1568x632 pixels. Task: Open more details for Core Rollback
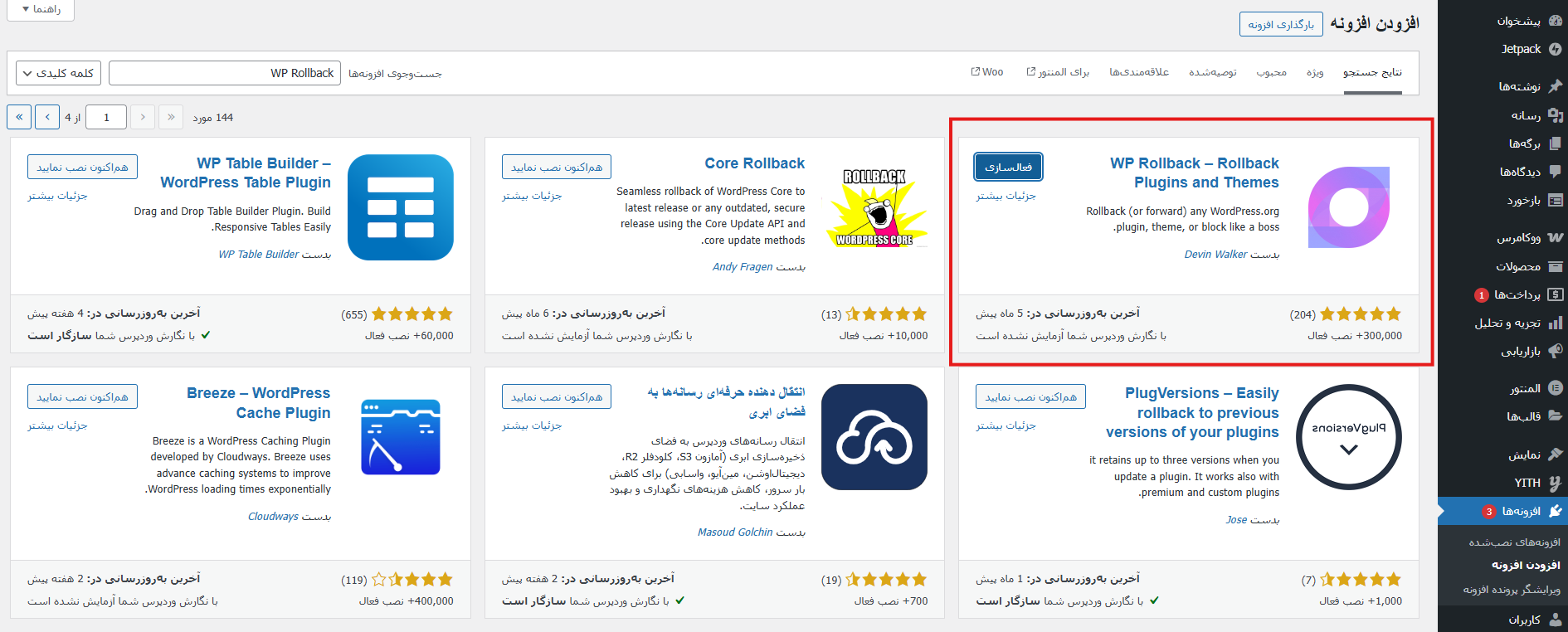tap(532, 196)
